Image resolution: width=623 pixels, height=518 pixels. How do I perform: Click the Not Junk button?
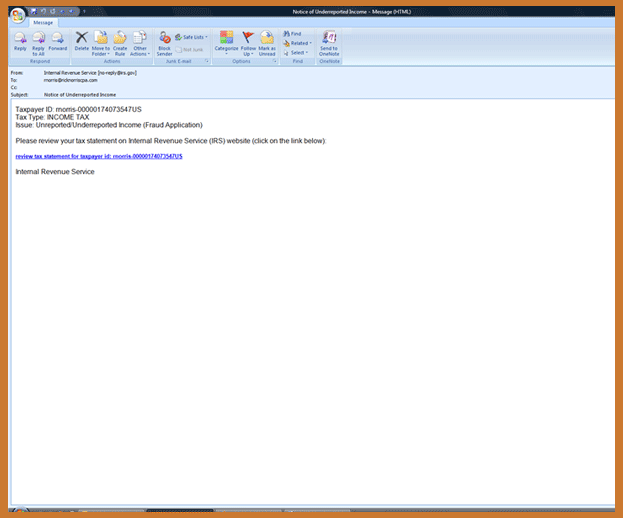193,48
